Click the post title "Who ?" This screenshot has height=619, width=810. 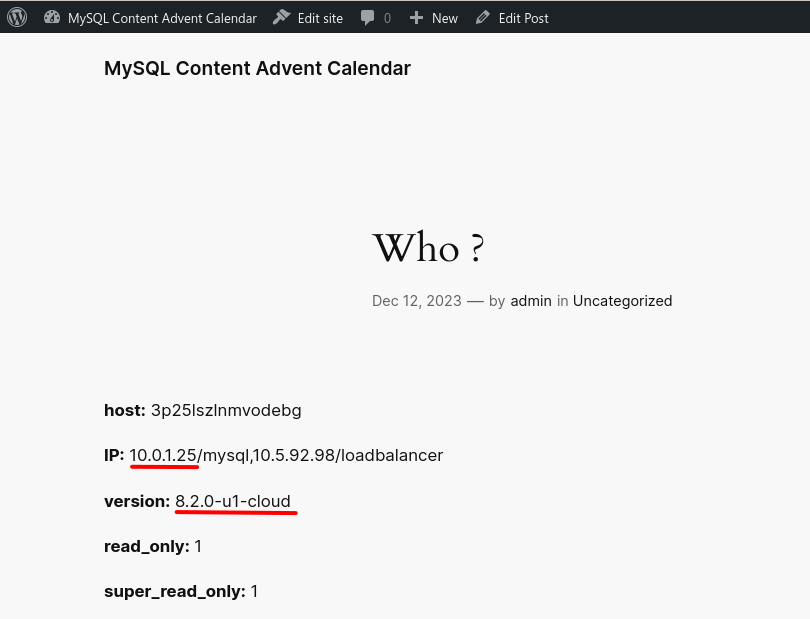tap(428, 247)
